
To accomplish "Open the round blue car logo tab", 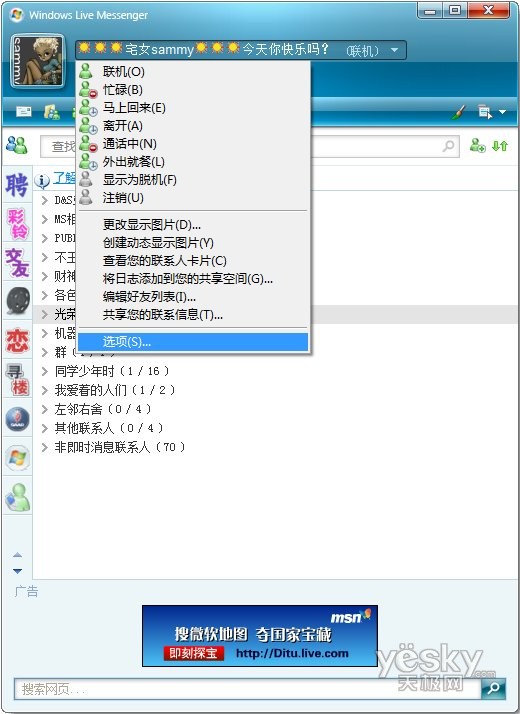I will (18, 419).
